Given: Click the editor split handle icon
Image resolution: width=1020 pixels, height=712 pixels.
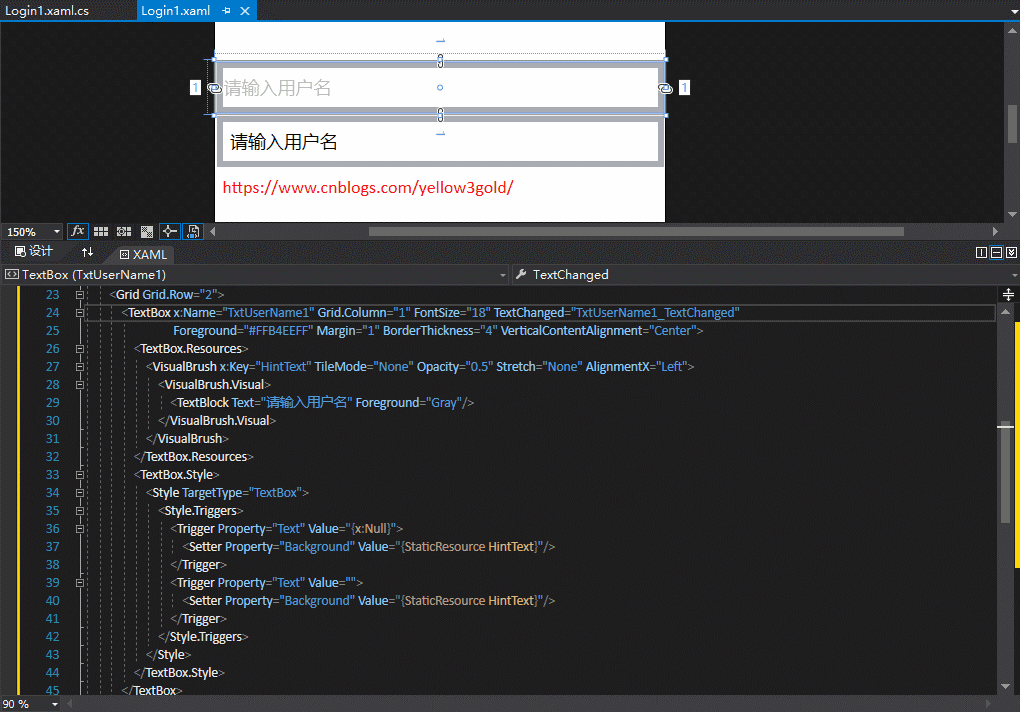Looking at the screenshot, I should (x=1008, y=295).
